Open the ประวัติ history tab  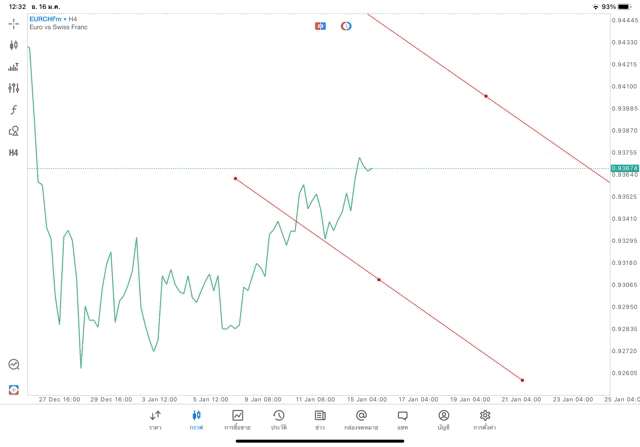tap(278, 420)
